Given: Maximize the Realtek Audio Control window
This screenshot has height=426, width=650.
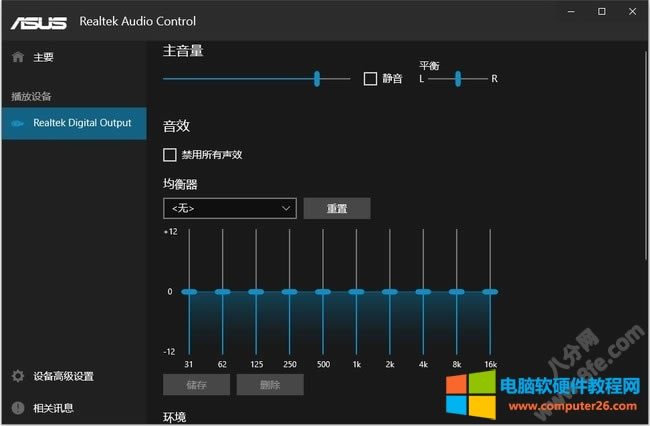Looking at the screenshot, I should tap(602, 12).
